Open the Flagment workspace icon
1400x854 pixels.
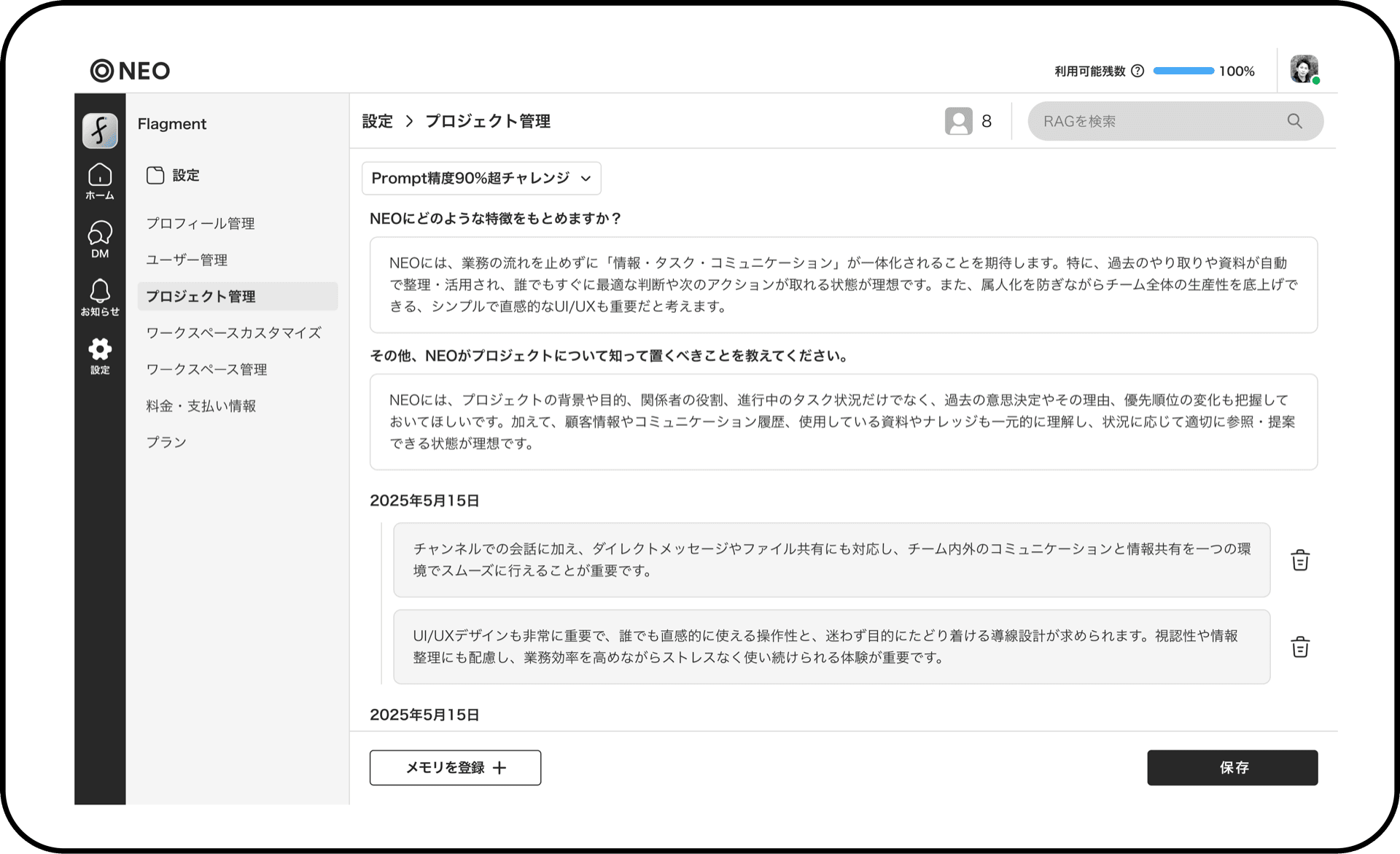point(100,131)
